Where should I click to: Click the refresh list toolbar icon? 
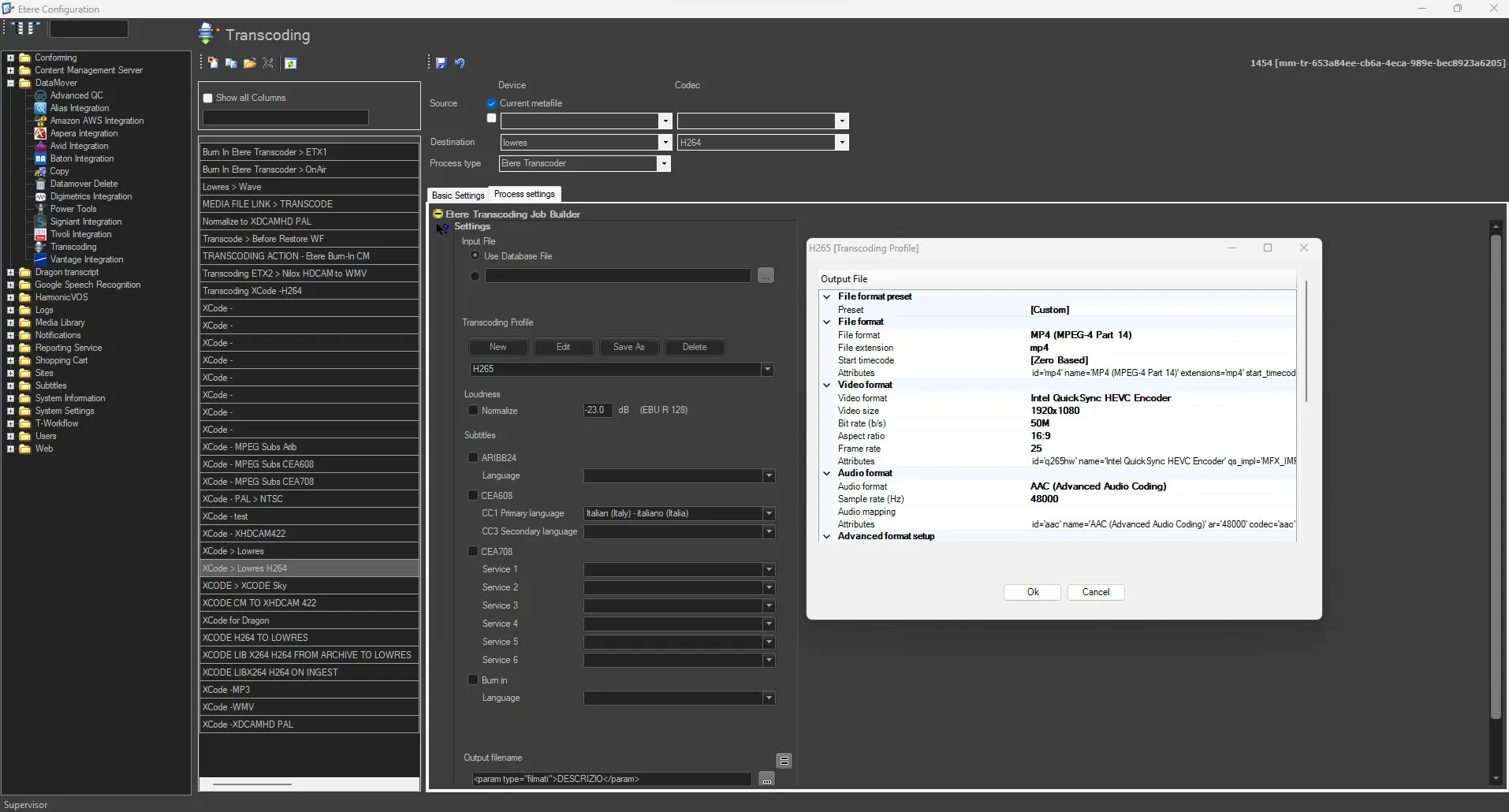(291, 63)
